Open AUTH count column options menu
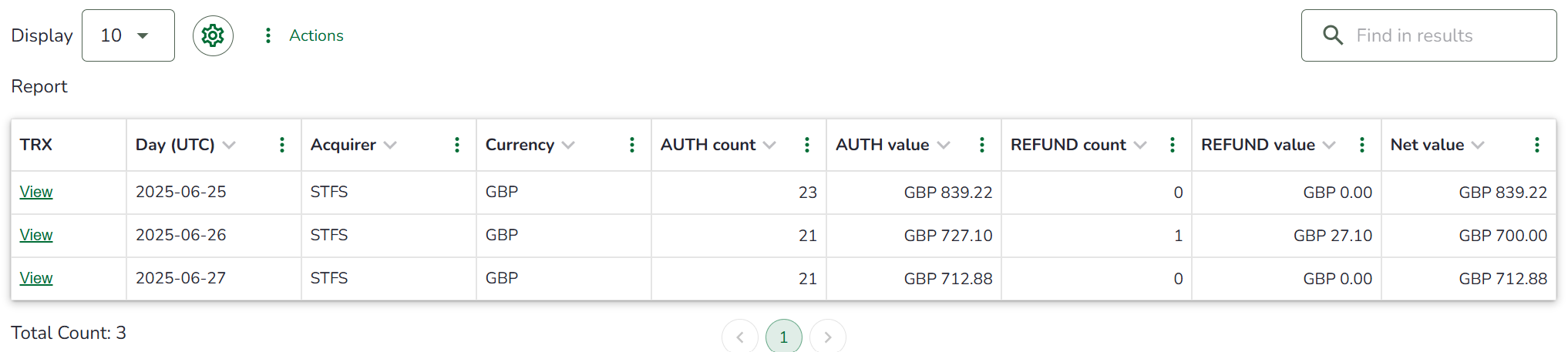 [807, 145]
